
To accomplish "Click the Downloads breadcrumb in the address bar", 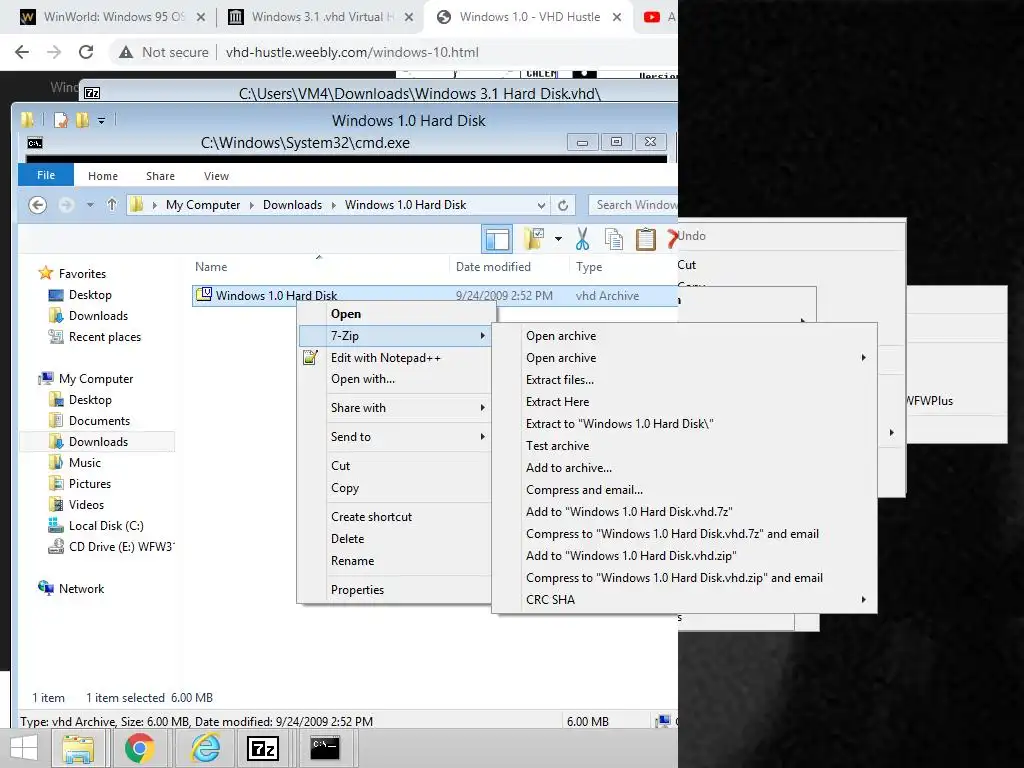I will pyautogui.click(x=292, y=205).
